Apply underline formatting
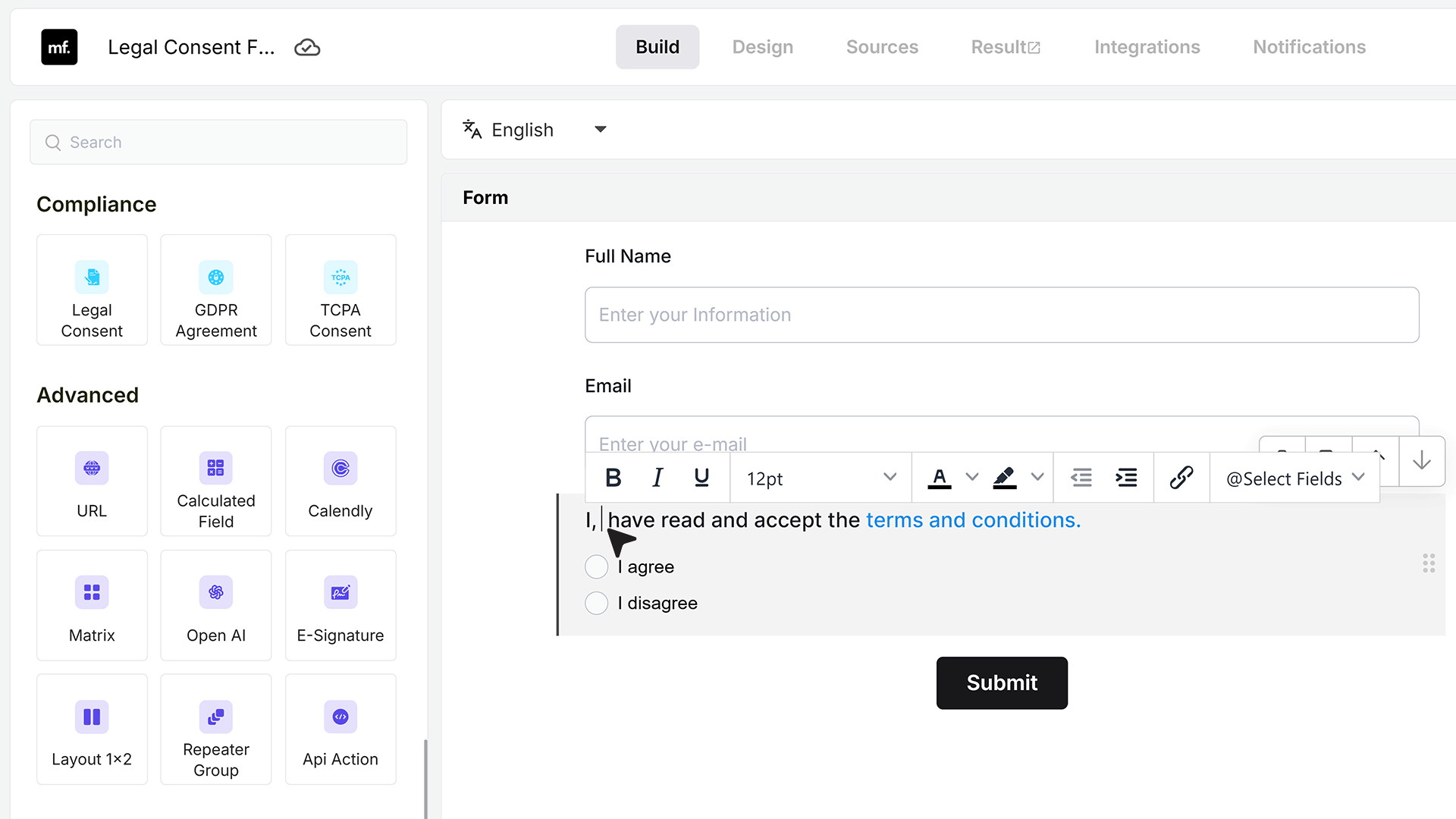Screen dimensions: 1456x819 pos(701,478)
